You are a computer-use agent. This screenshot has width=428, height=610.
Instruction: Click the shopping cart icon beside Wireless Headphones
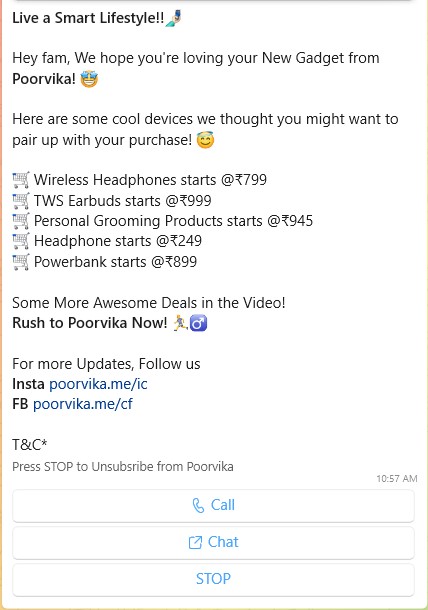point(21,180)
